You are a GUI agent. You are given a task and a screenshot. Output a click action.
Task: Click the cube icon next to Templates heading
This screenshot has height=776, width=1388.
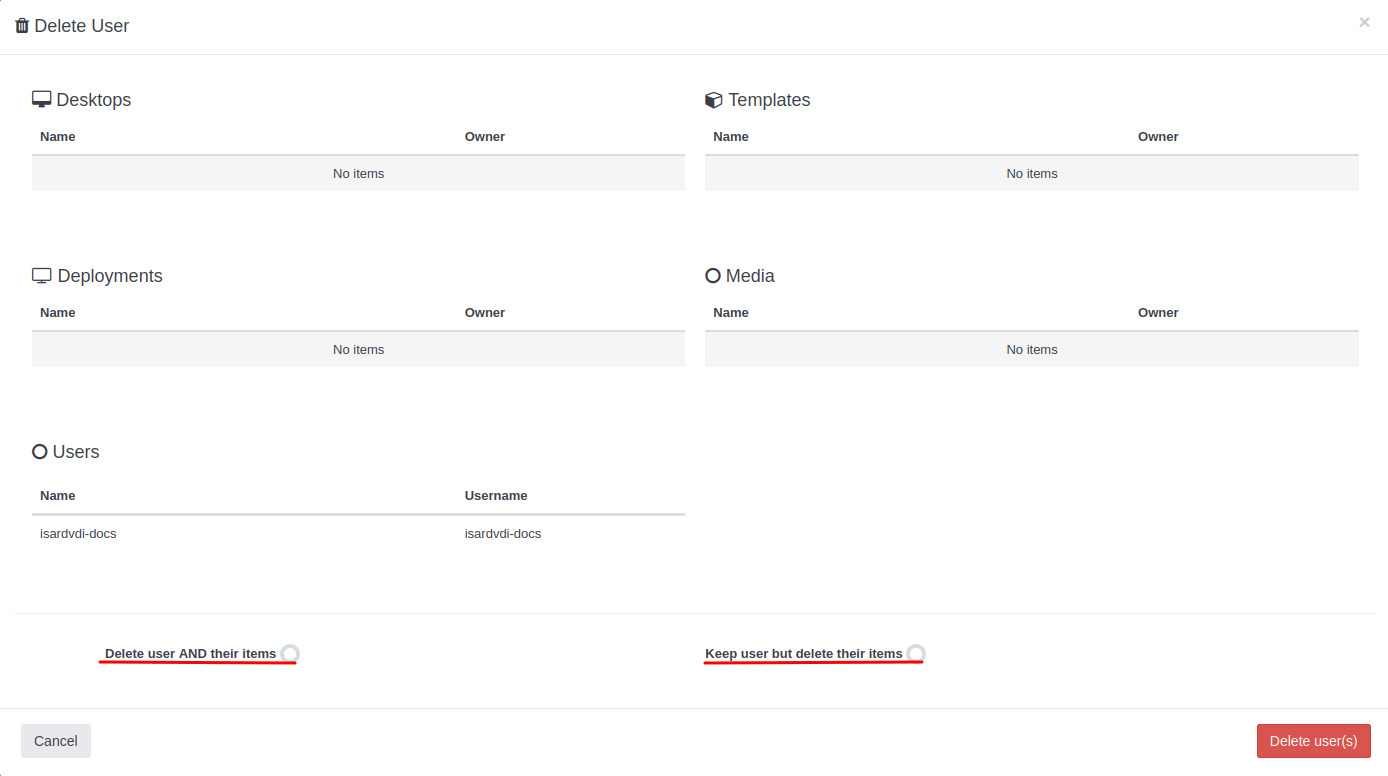coord(714,100)
